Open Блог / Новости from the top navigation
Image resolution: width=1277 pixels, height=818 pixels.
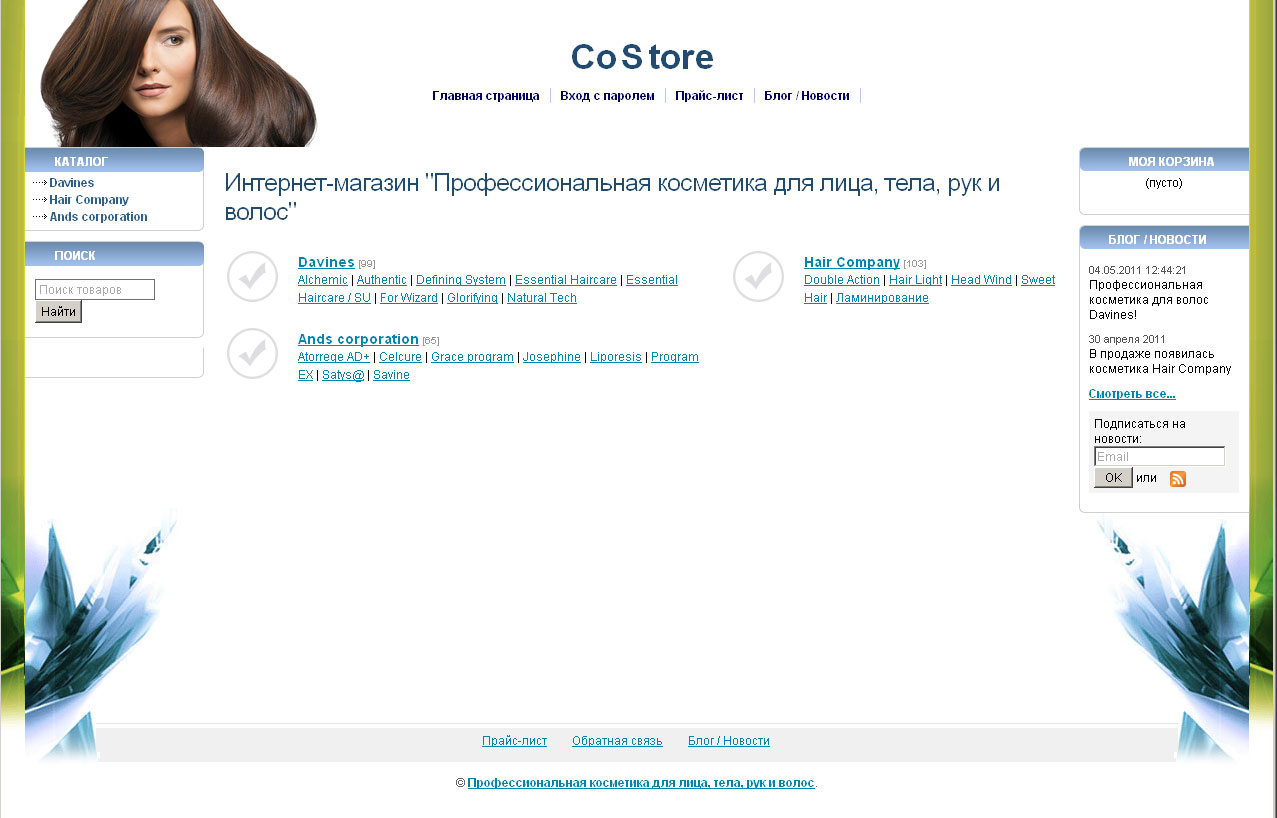click(806, 95)
